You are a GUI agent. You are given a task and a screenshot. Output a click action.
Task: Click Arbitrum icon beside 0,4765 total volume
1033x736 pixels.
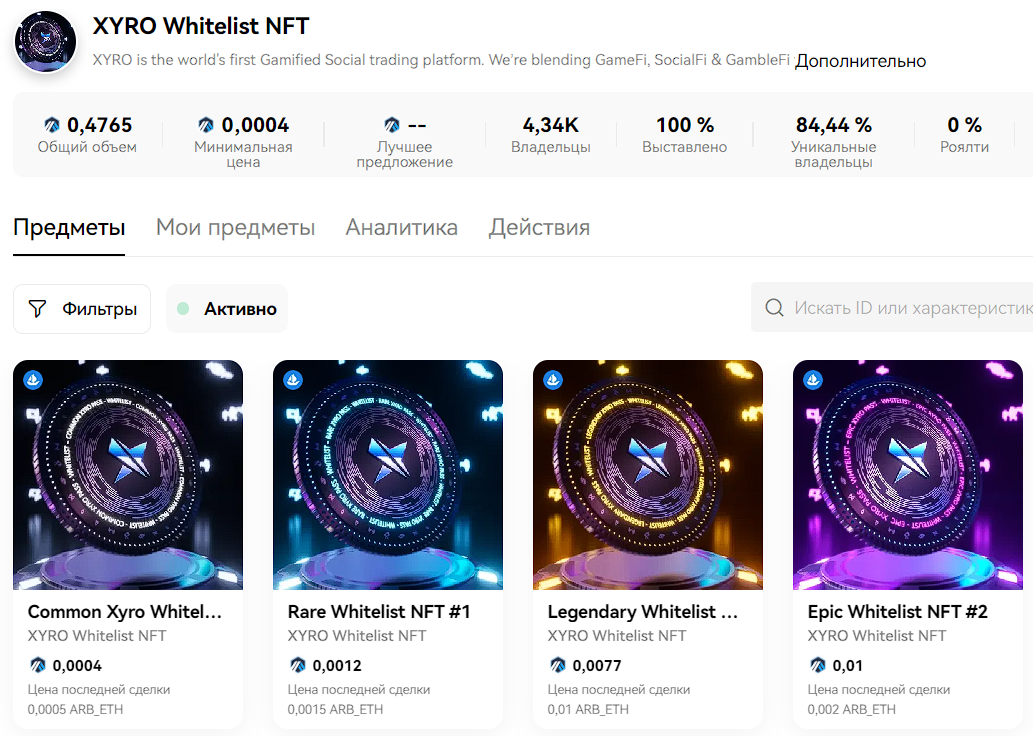point(53,125)
